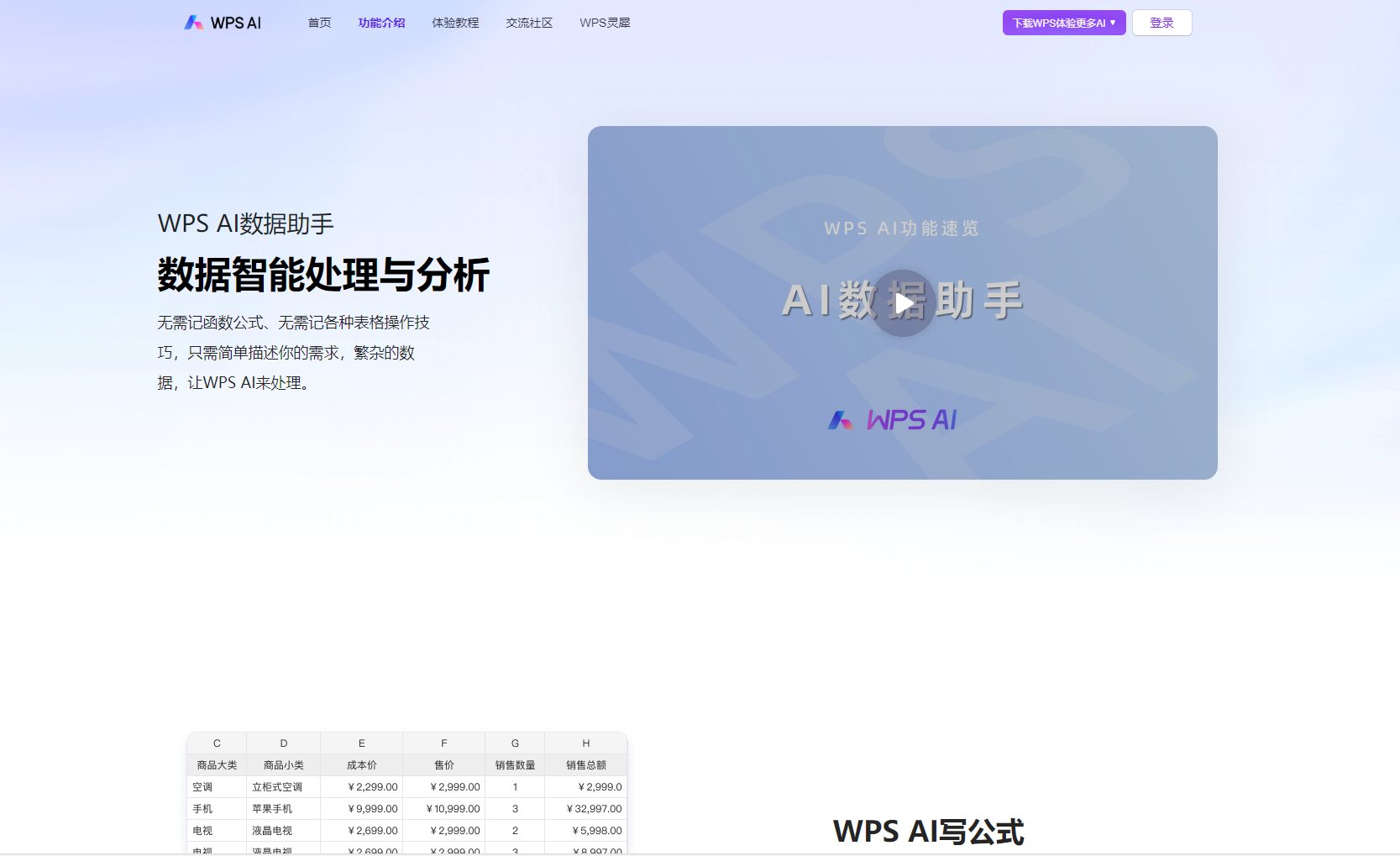The image size is (1400, 856).
Task: Expand the 下载WPS体验更多AI dropdown
Action: [1063, 23]
